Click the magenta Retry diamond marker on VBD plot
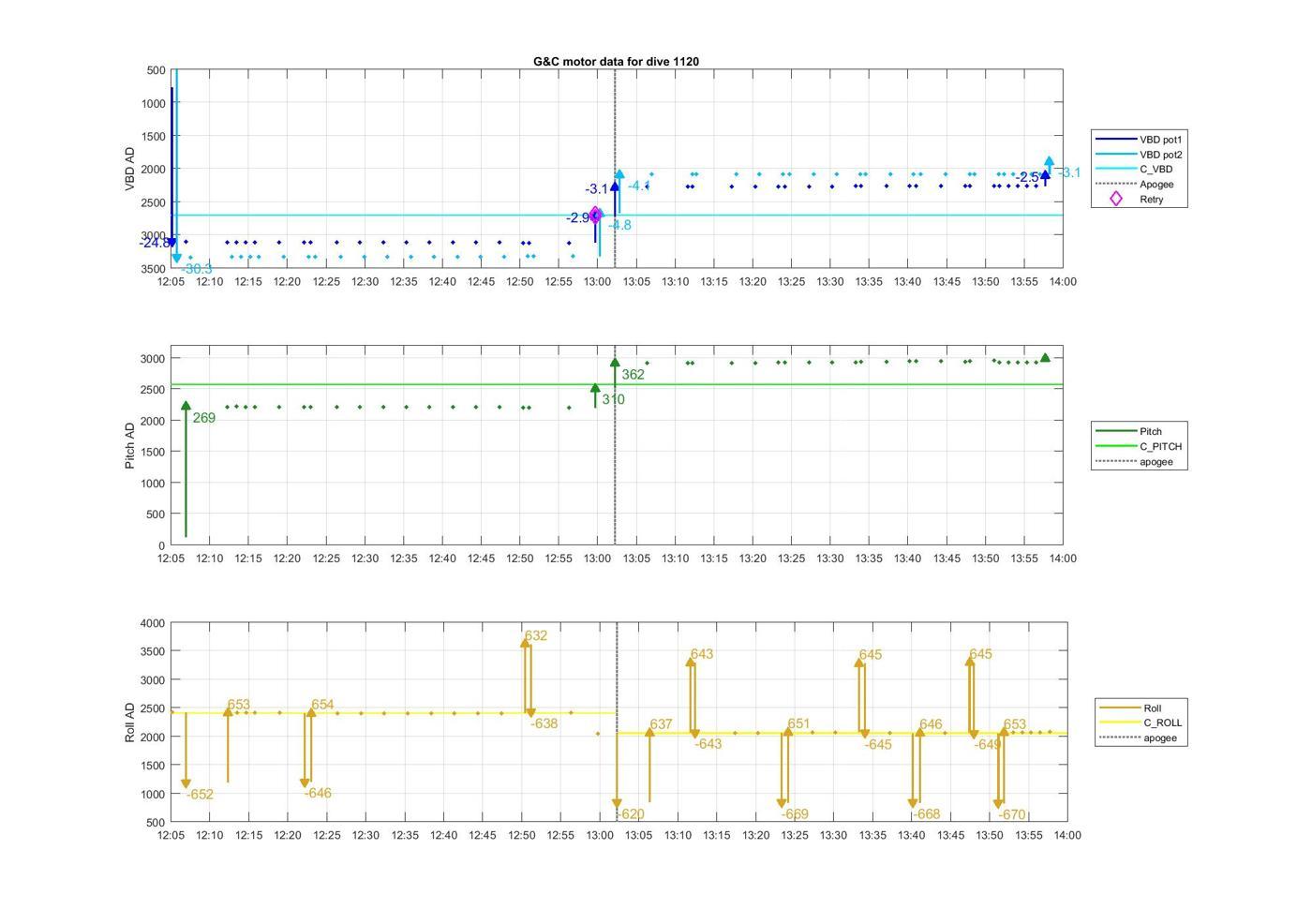 click(x=595, y=215)
